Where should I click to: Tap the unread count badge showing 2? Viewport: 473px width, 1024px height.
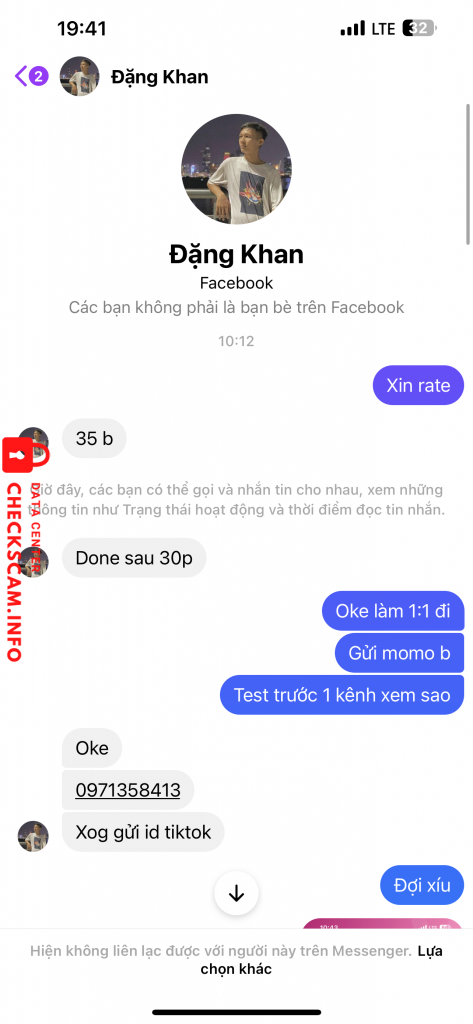coord(39,76)
